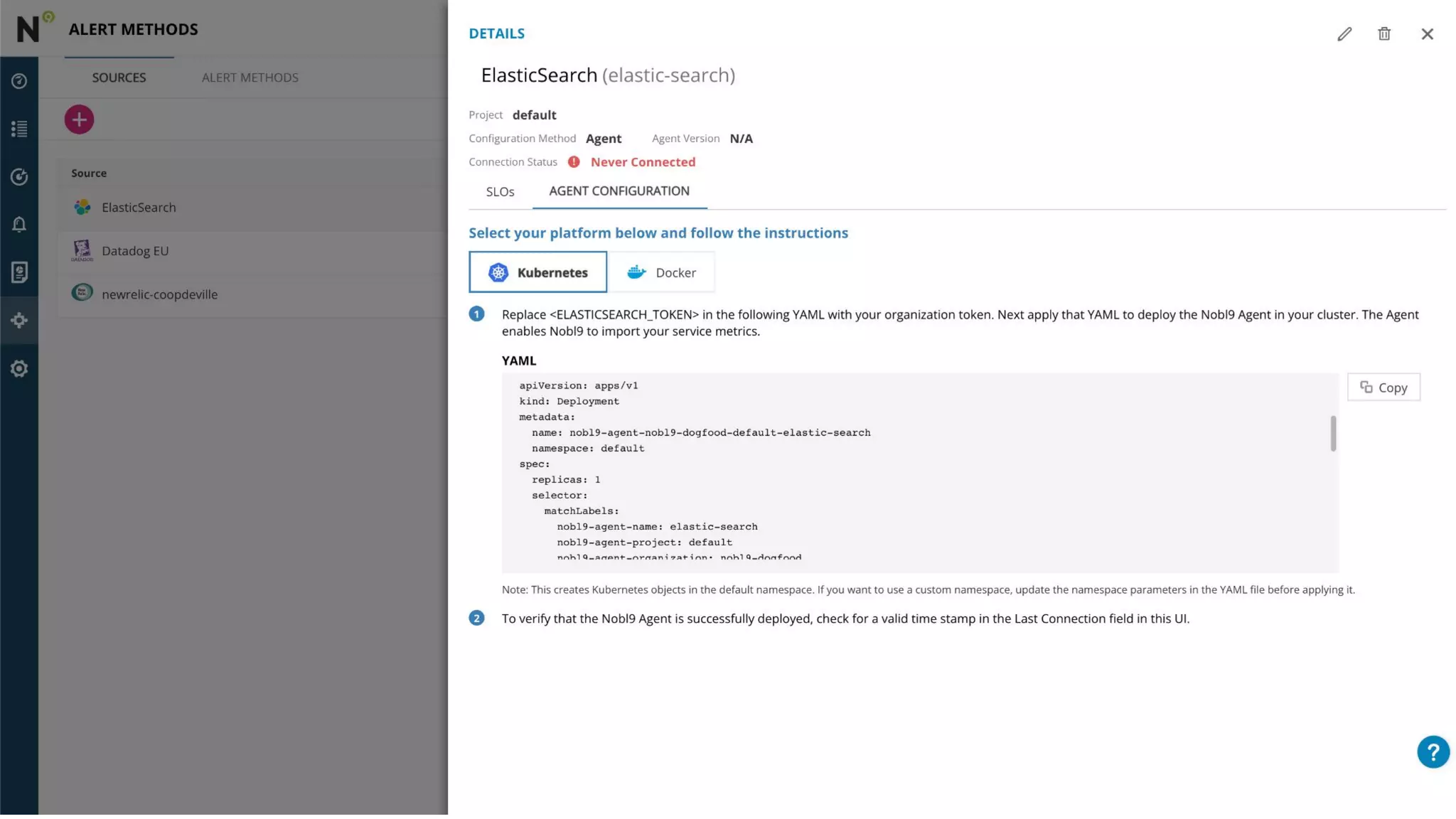Open the Alert Methods tab

point(250,77)
